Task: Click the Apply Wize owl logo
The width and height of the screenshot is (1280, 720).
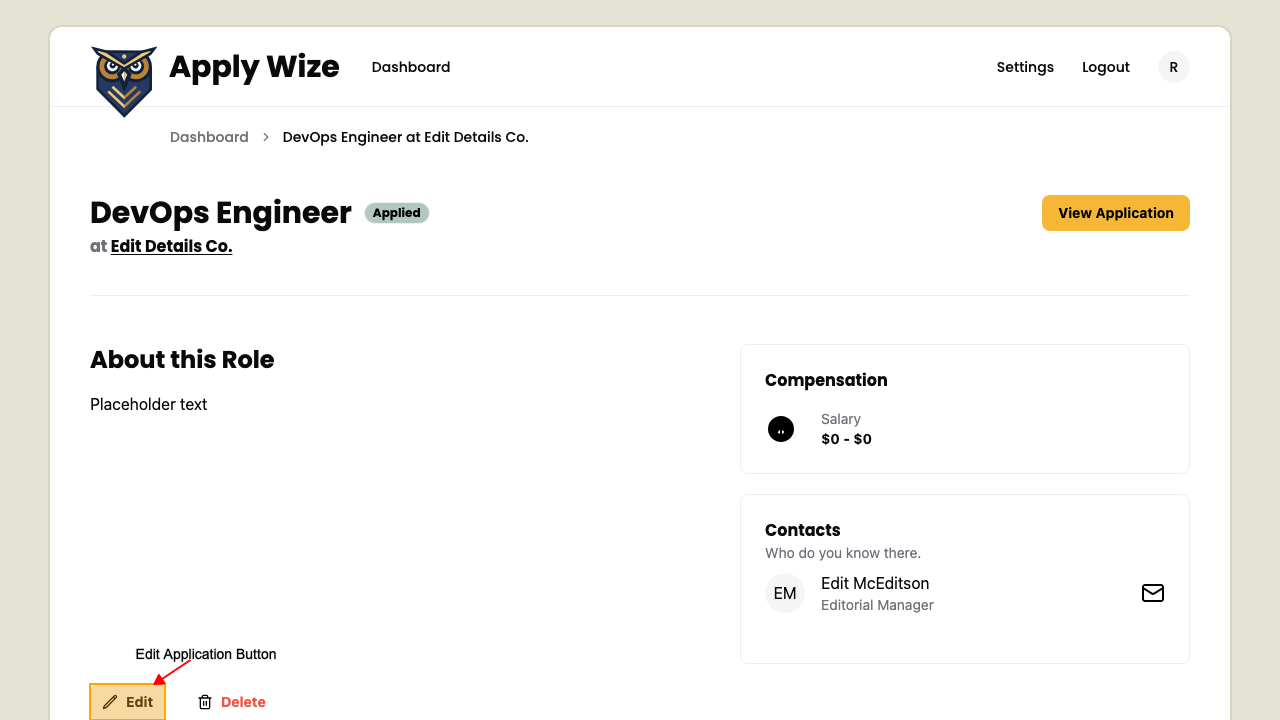Action: click(123, 80)
